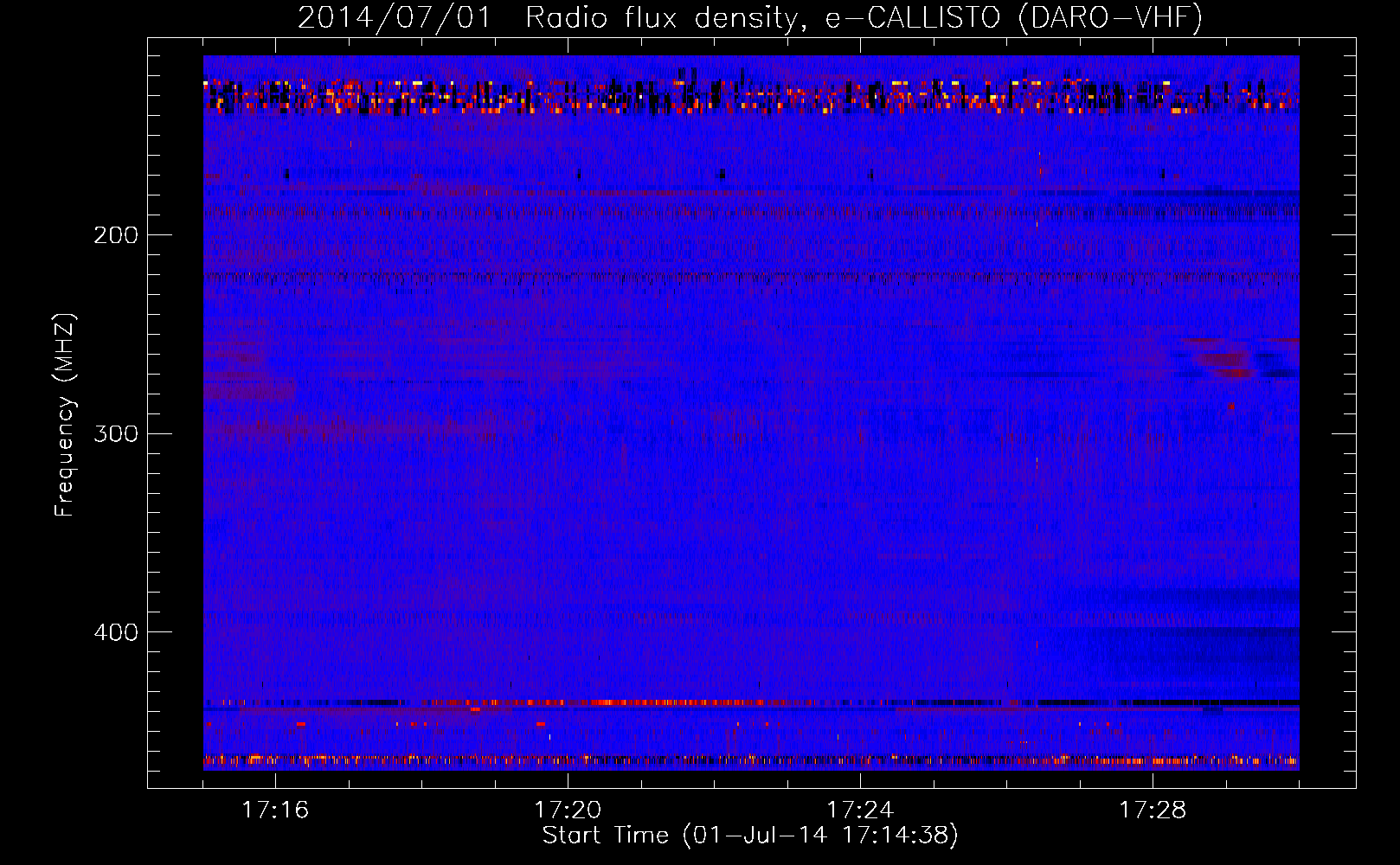Click the 'Frequency (MHZ)' y-axis label
Image resolution: width=1400 pixels, height=865 pixels.
(65, 415)
